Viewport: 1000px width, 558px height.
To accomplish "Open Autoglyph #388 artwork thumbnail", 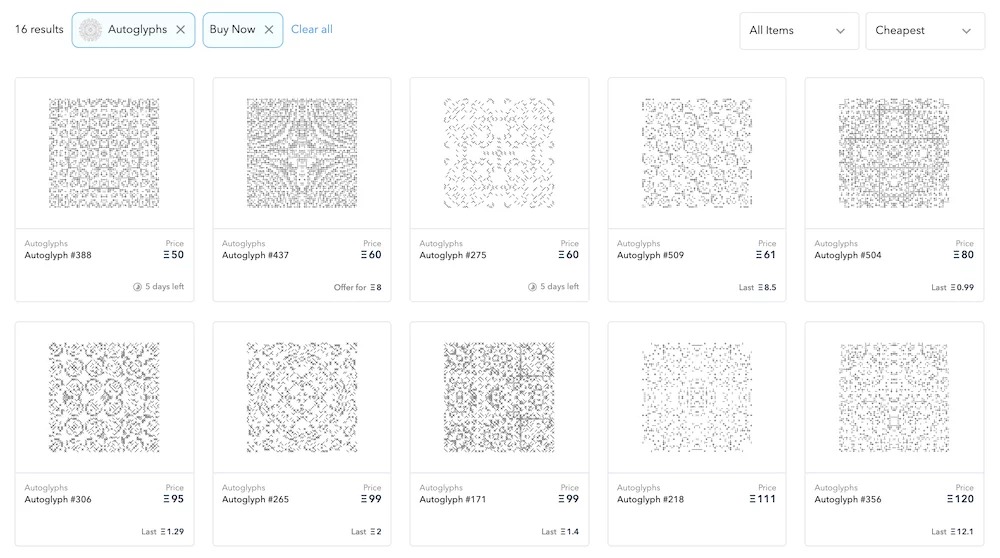I will click(104, 152).
